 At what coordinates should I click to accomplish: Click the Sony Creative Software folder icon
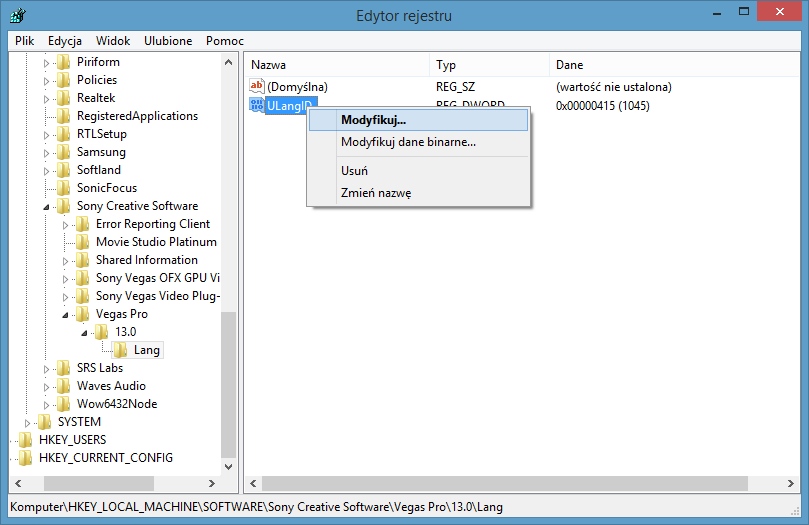[64, 206]
